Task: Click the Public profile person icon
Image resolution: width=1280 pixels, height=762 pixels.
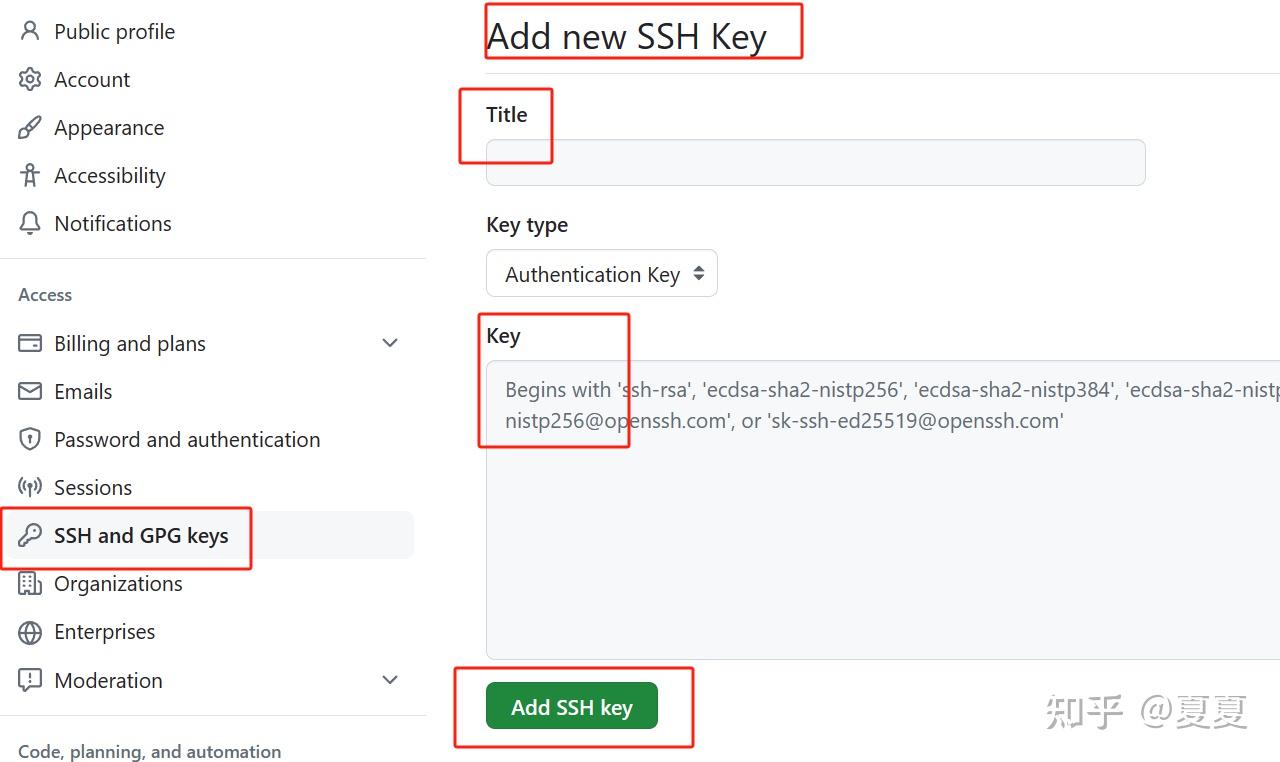Action: coord(30,31)
